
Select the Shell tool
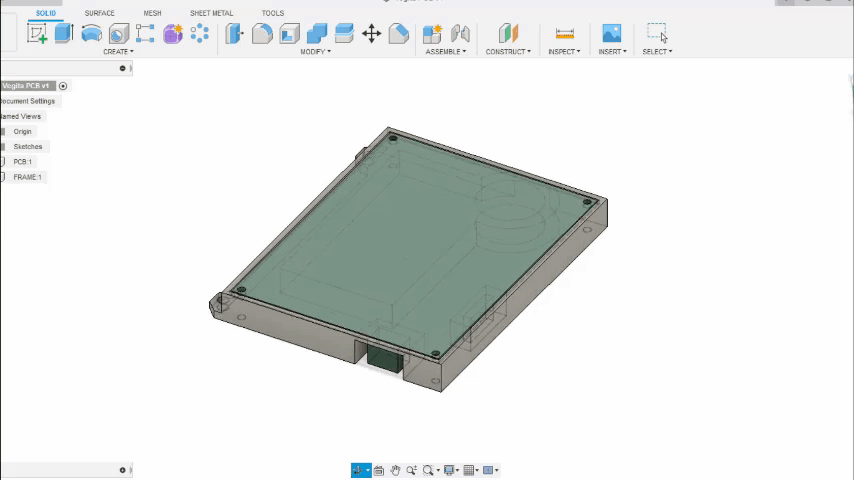click(289, 33)
